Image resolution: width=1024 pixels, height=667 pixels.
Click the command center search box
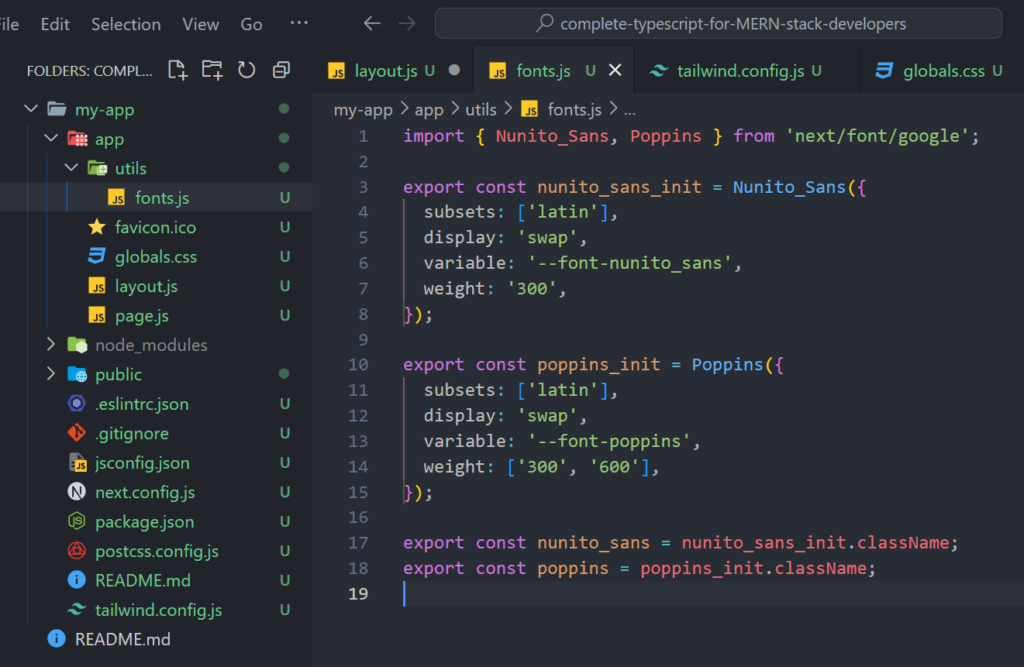[718, 23]
